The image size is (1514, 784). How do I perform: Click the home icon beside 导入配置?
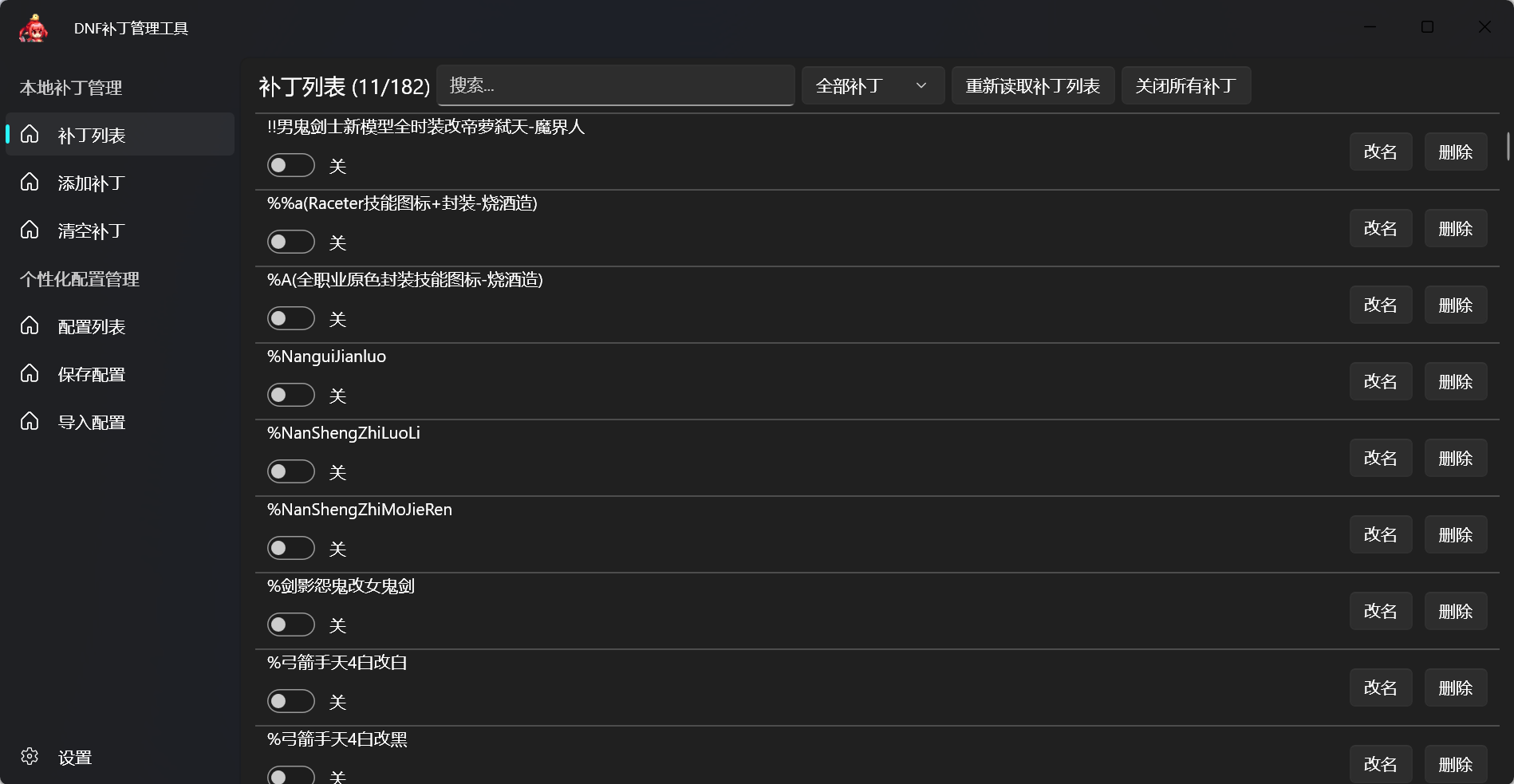tap(30, 421)
